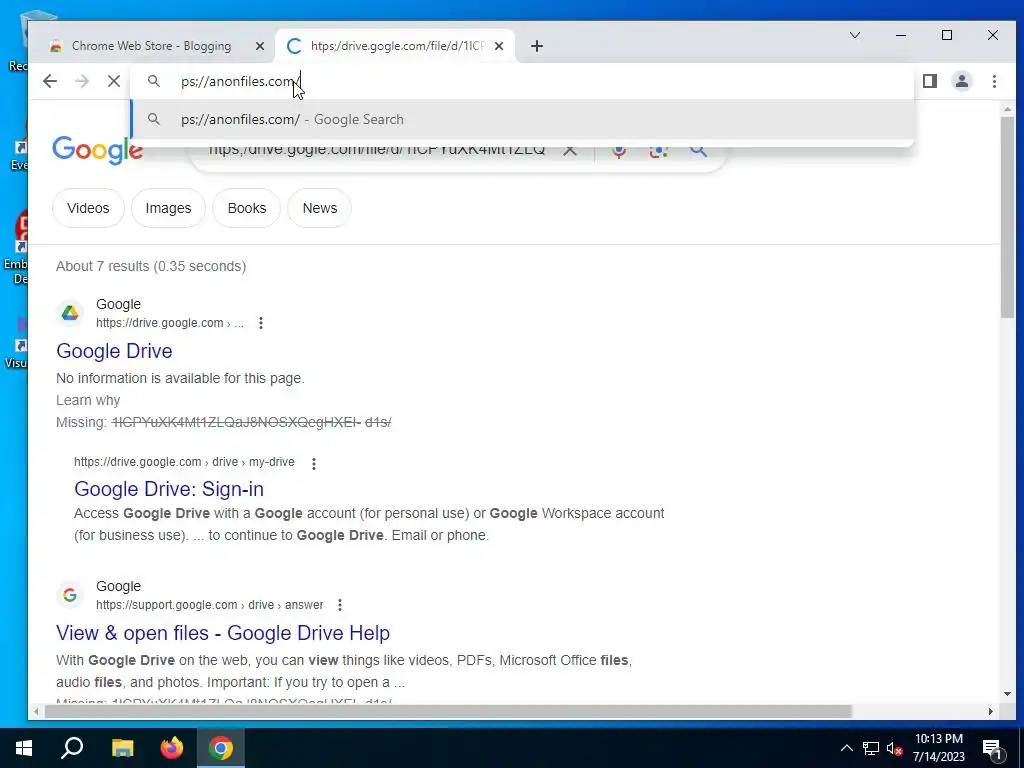The width and height of the screenshot is (1024, 768).
Task: Click the scroll up arrow
Action: (1008, 109)
